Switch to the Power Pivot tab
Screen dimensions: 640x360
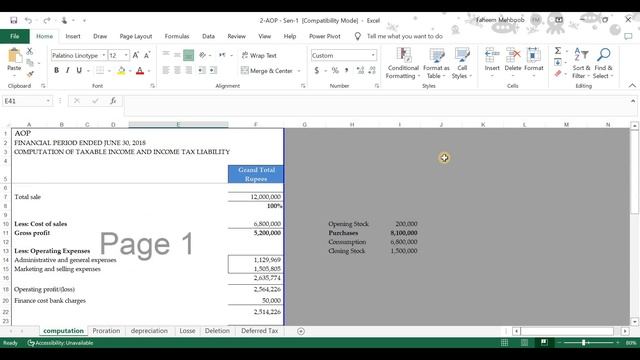click(x=324, y=36)
